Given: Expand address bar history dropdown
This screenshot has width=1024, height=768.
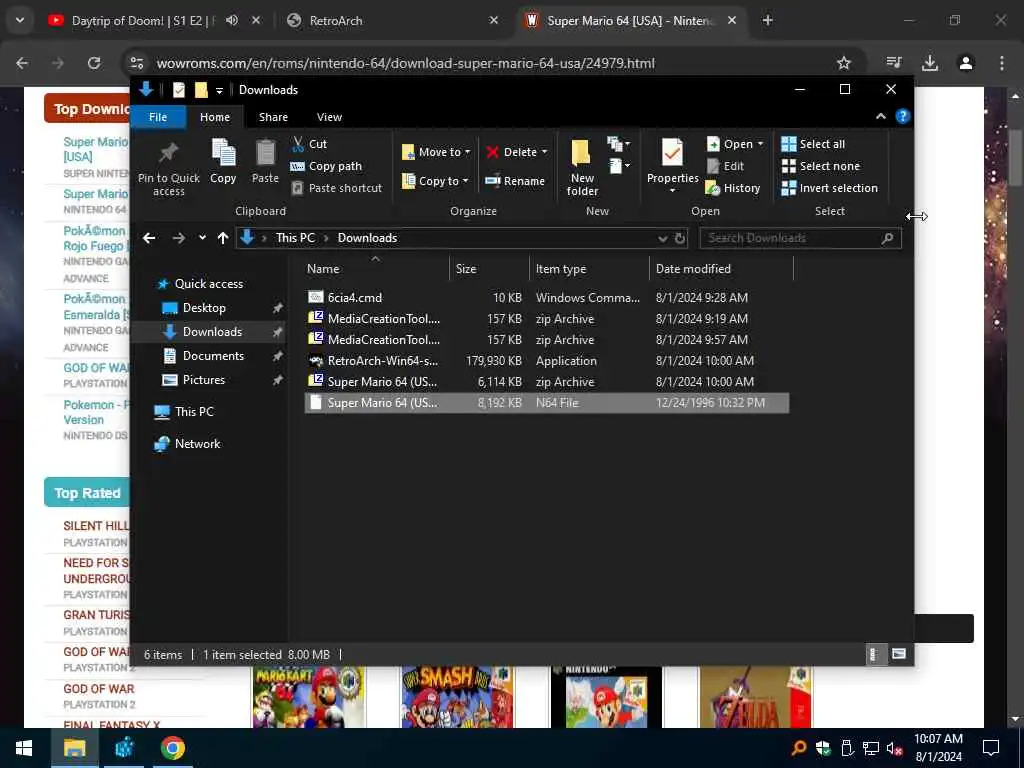Looking at the screenshot, I should [x=663, y=238].
